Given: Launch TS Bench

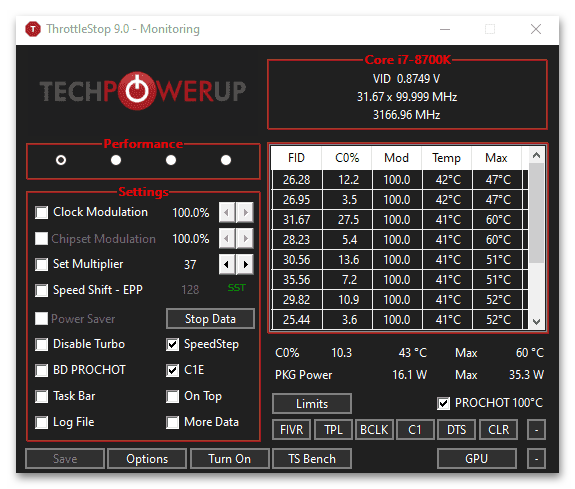Looking at the screenshot, I should 312,459.
